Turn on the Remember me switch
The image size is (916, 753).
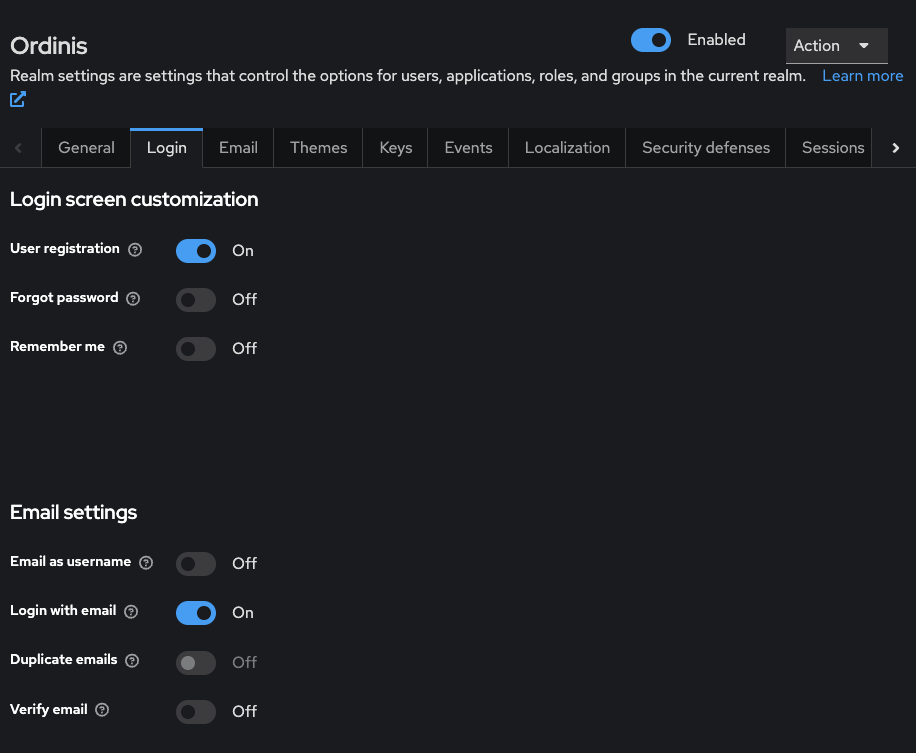(x=196, y=348)
